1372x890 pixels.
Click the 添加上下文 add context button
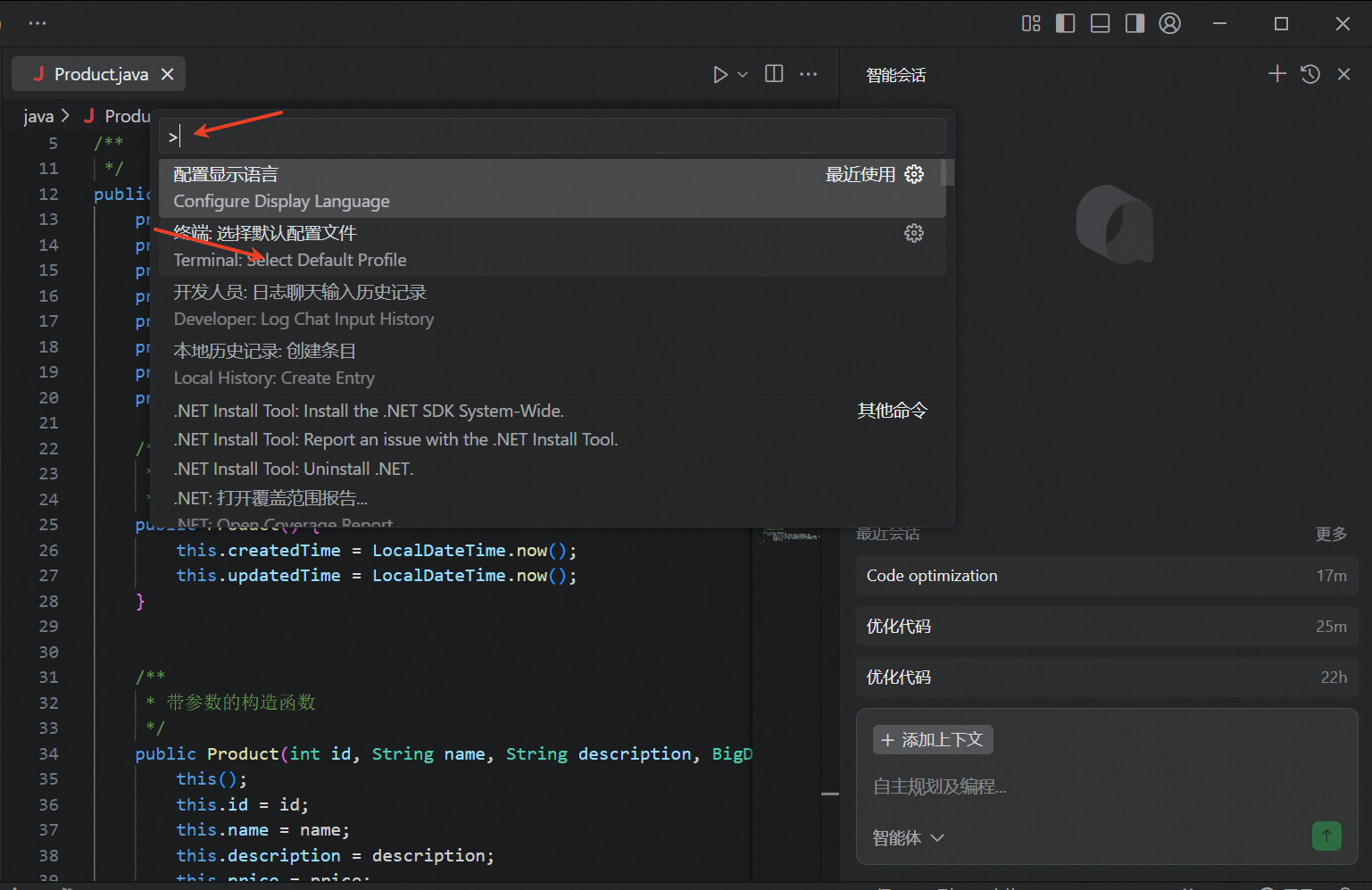[x=933, y=740]
